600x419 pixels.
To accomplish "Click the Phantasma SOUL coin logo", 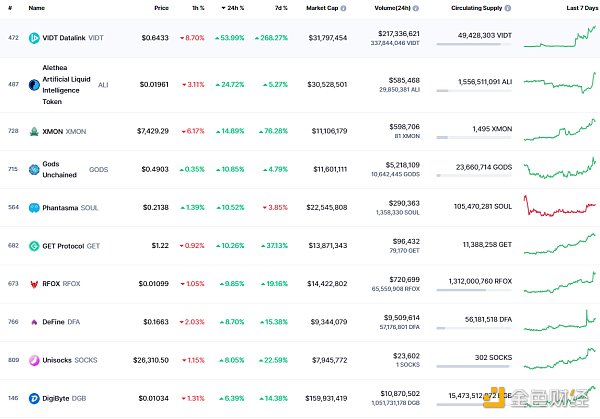I will [35, 208].
